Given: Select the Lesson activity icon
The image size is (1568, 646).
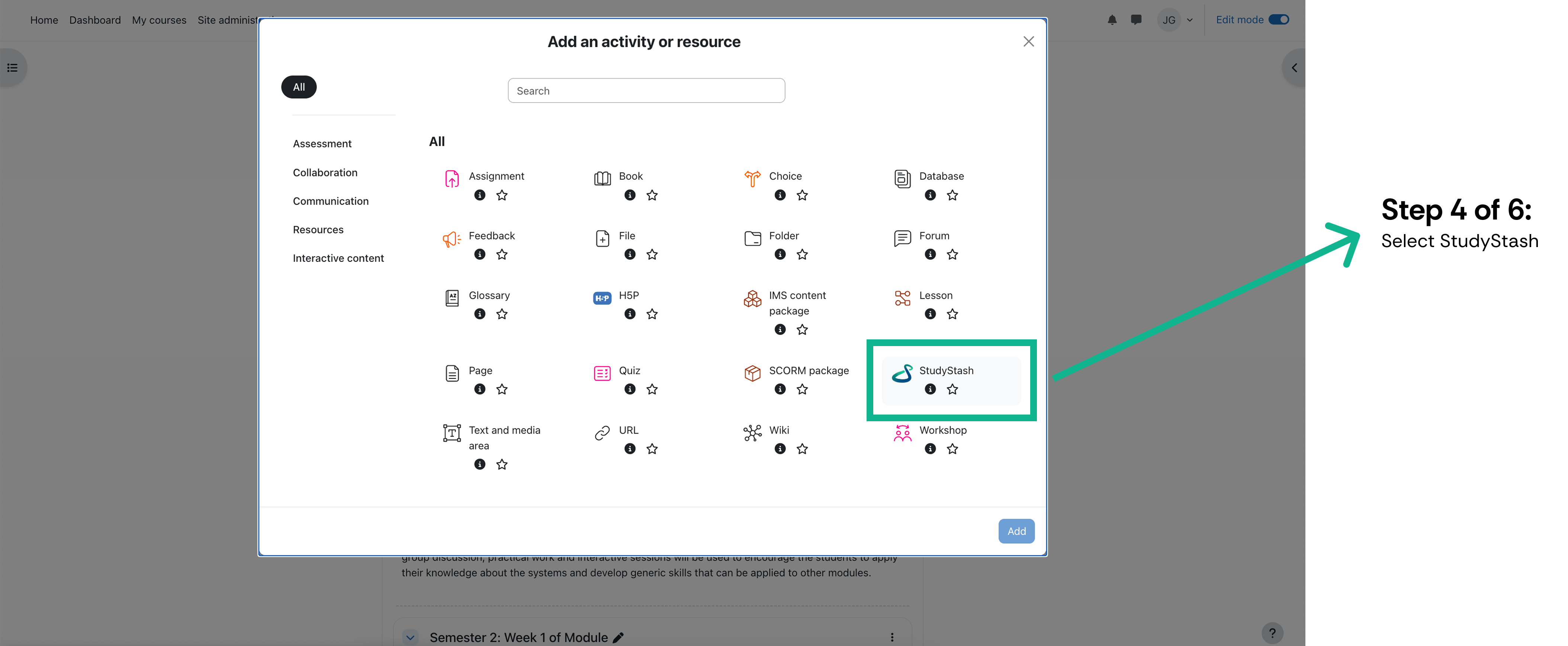Looking at the screenshot, I should tap(902, 298).
